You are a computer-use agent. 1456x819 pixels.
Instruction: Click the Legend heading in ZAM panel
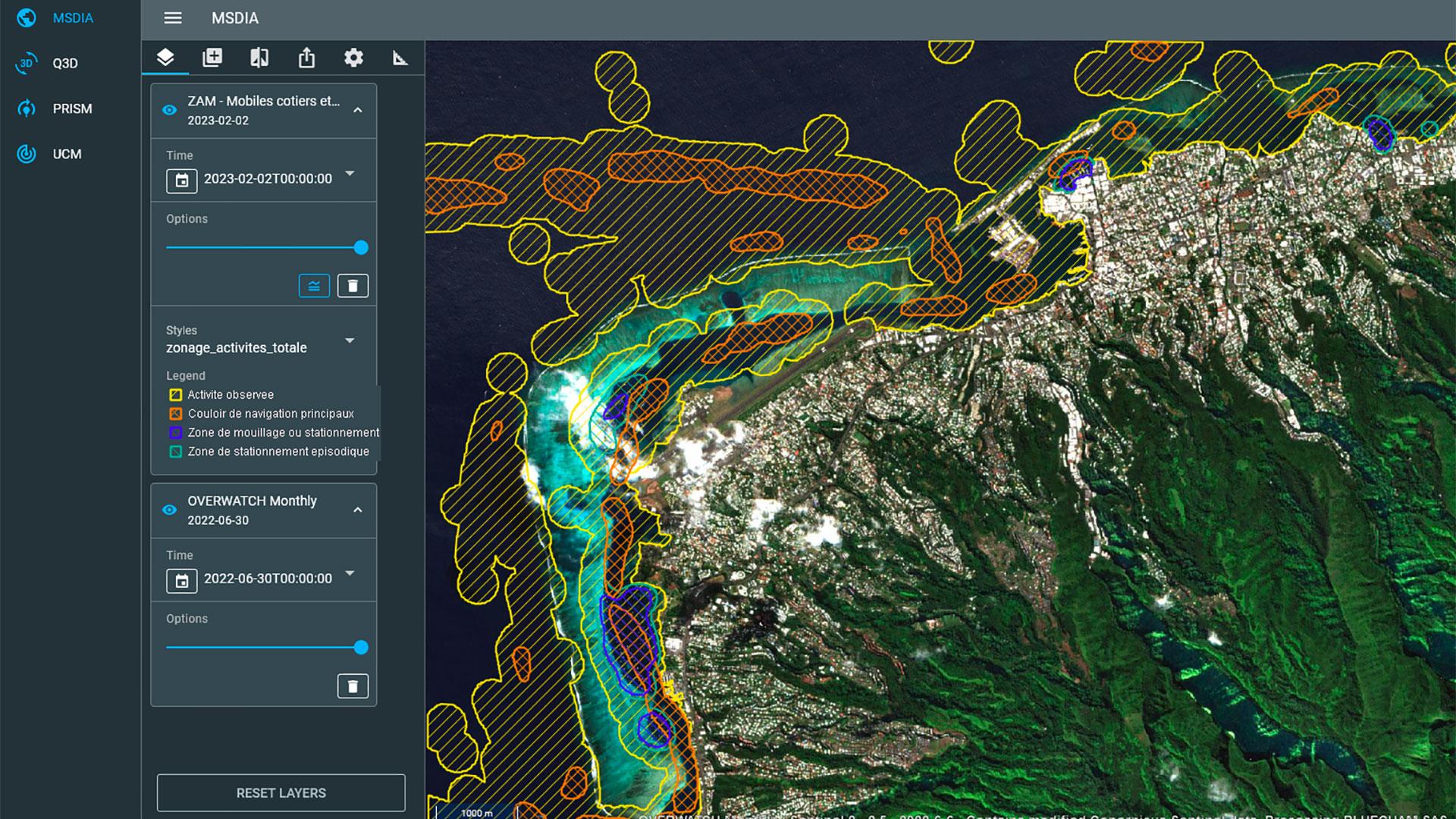tap(186, 375)
